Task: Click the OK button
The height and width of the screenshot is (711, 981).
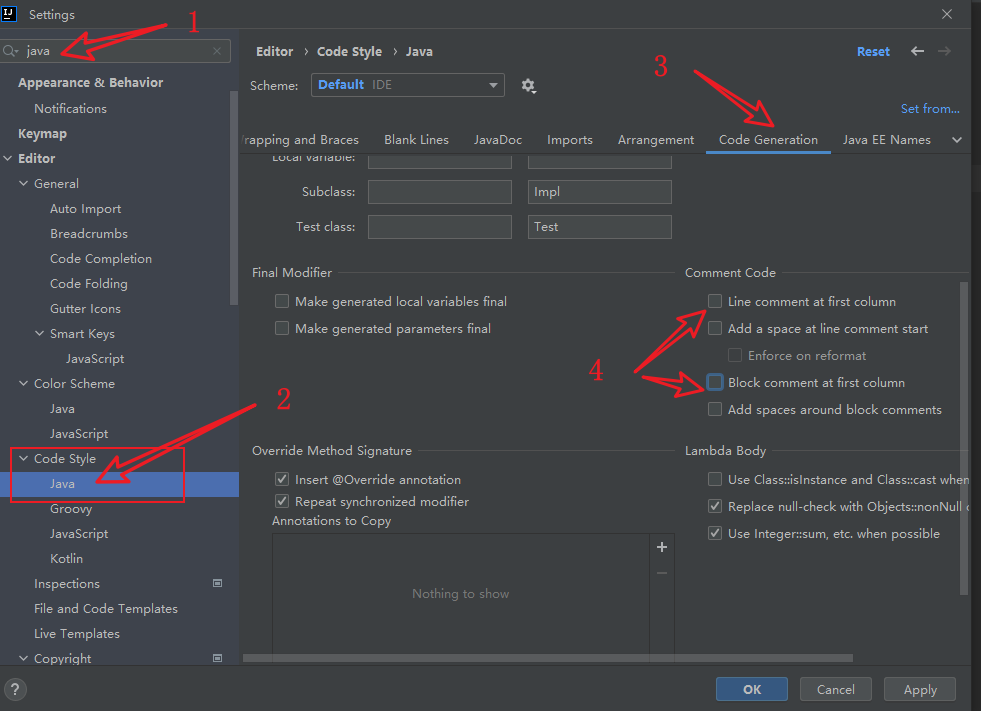Action: [751, 689]
